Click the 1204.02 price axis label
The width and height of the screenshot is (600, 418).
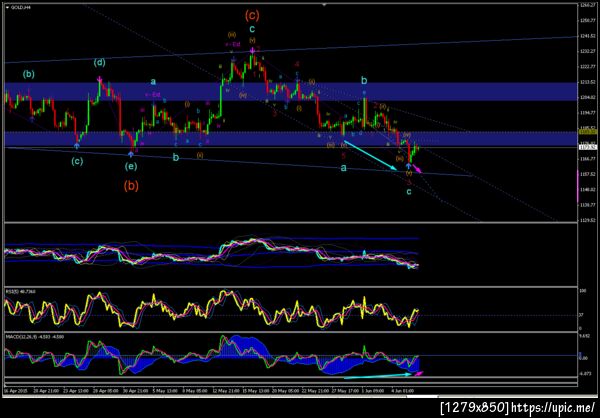(588, 97)
